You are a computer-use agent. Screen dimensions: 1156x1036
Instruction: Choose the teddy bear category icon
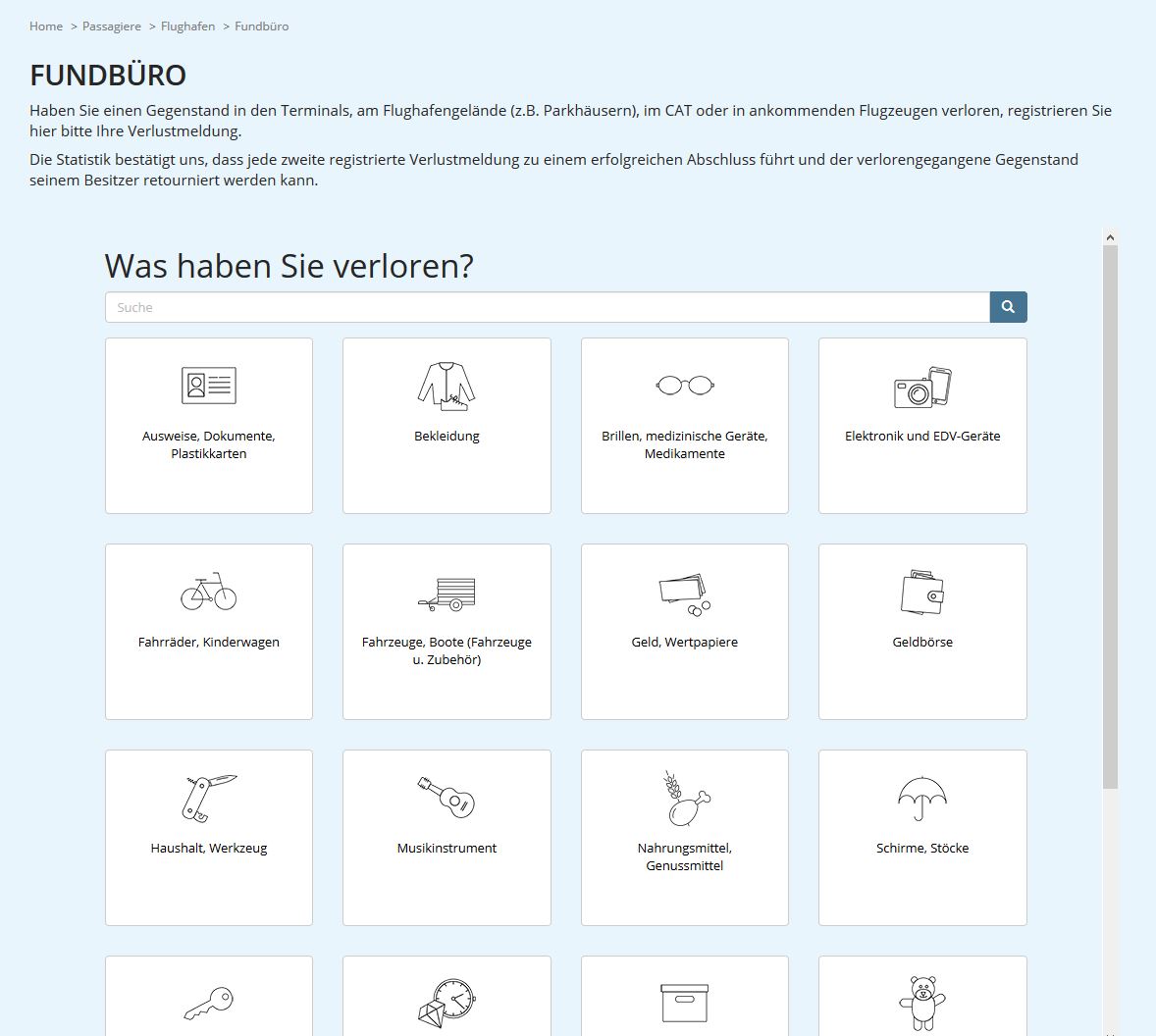pyautogui.click(x=922, y=1003)
